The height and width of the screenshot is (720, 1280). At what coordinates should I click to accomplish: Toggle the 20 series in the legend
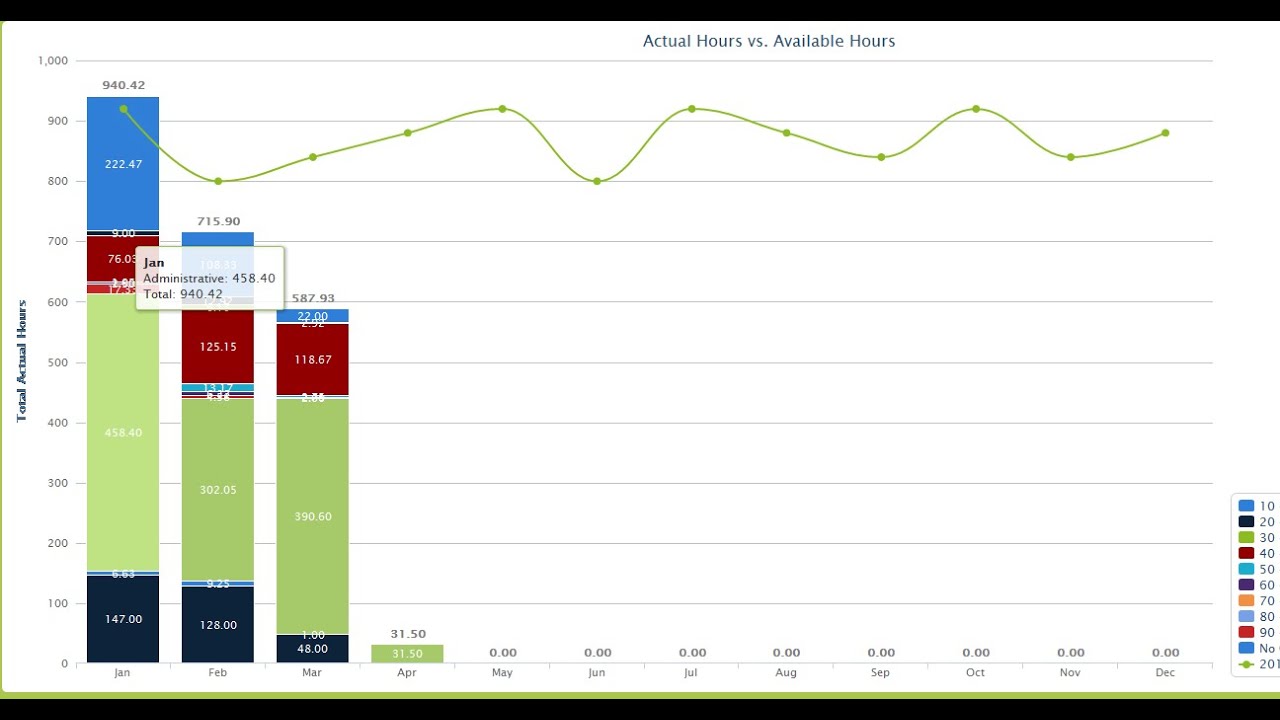coord(1258,522)
